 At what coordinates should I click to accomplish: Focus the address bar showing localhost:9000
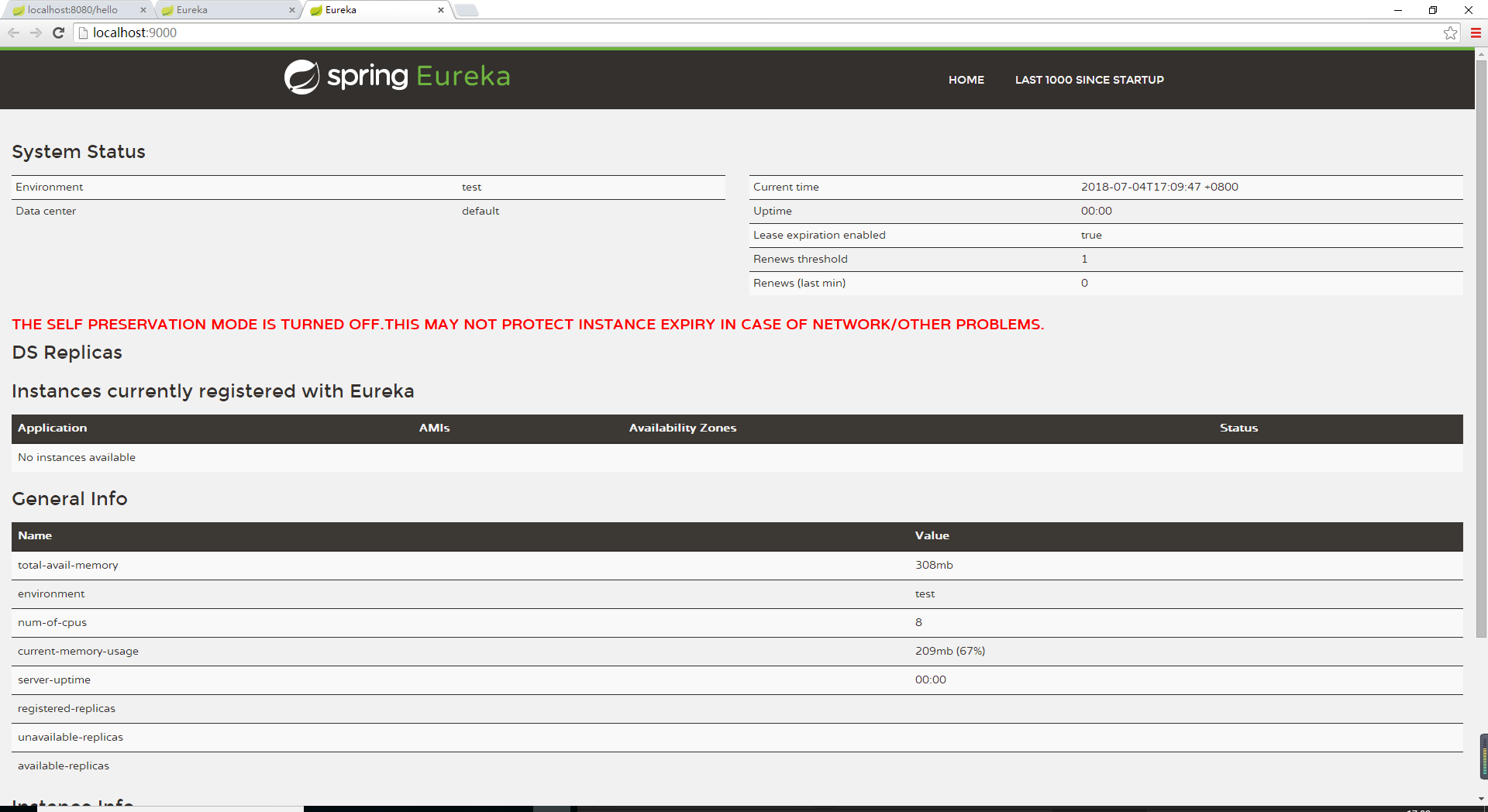pyautogui.click(x=756, y=33)
